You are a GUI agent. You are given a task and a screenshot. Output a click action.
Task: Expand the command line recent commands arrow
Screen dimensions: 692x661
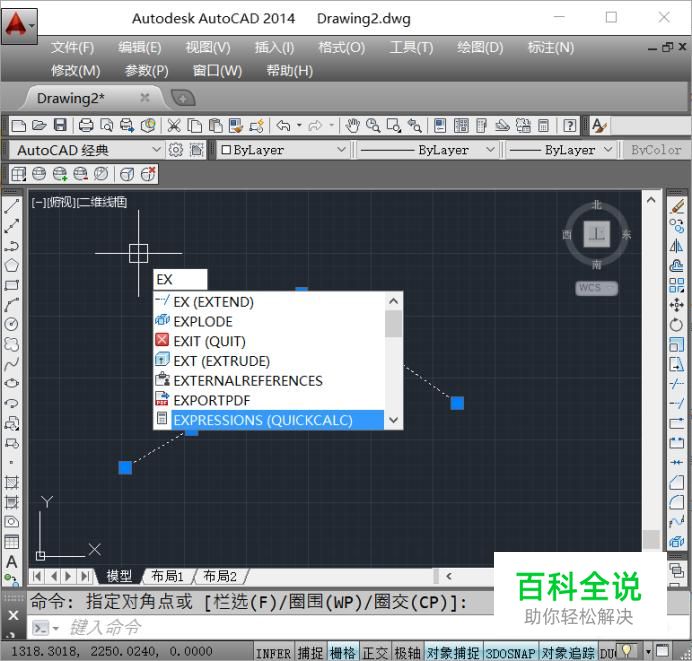tap(56, 628)
